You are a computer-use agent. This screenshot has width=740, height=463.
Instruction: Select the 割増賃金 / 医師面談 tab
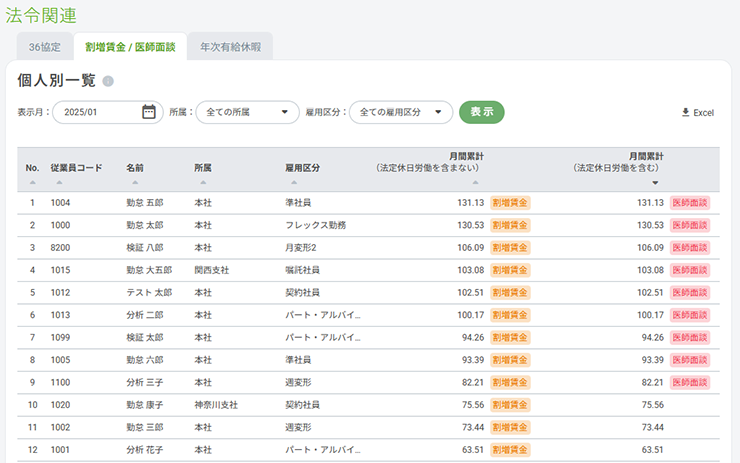coord(130,47)
